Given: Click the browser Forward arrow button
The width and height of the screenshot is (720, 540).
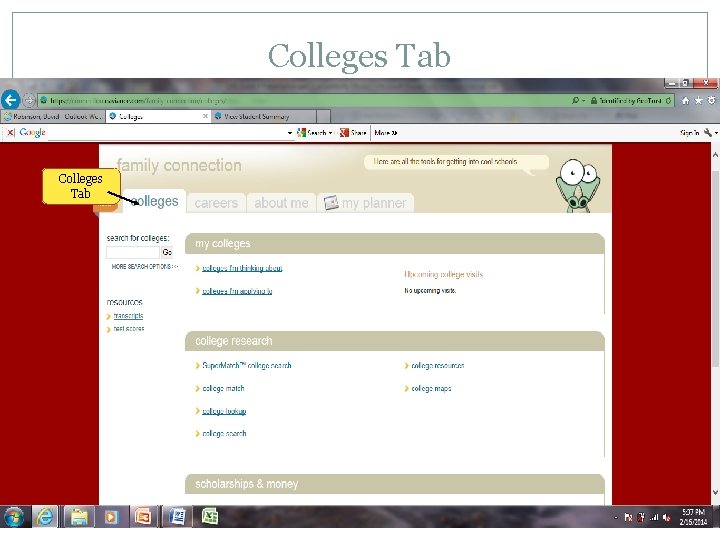Looking at the screenshot, I should (28, 100).
